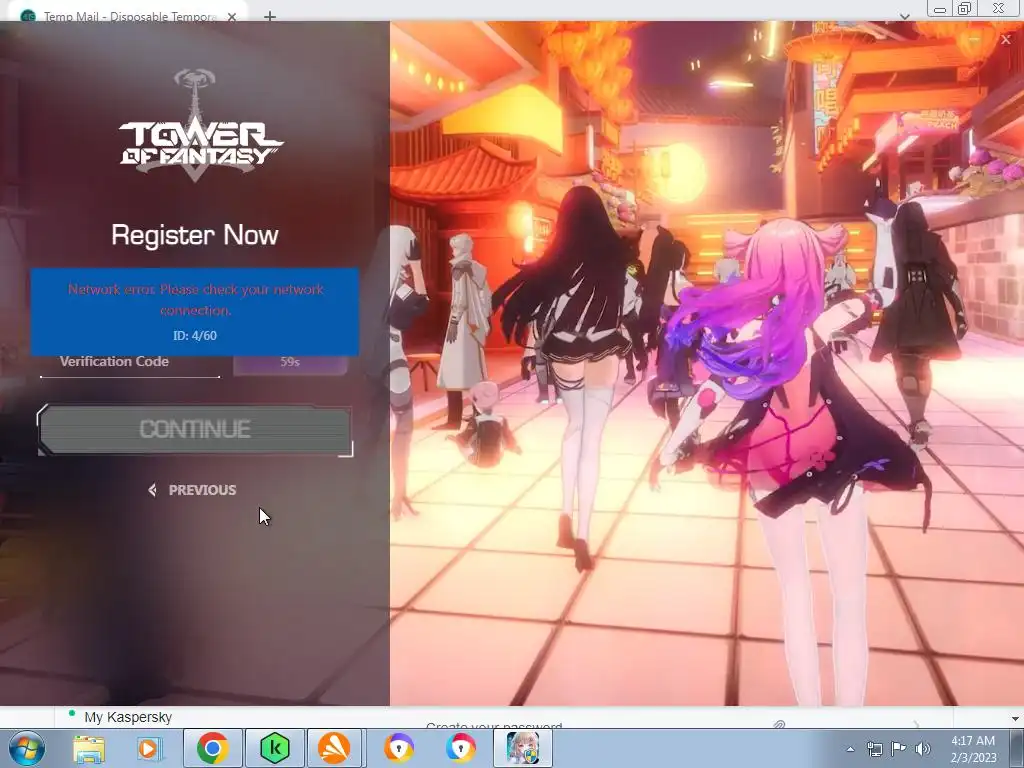Open Windows Explorer from the taskbar
Image resolution: width=1024 pixels, height=768 pixels.
pos(89,748)
